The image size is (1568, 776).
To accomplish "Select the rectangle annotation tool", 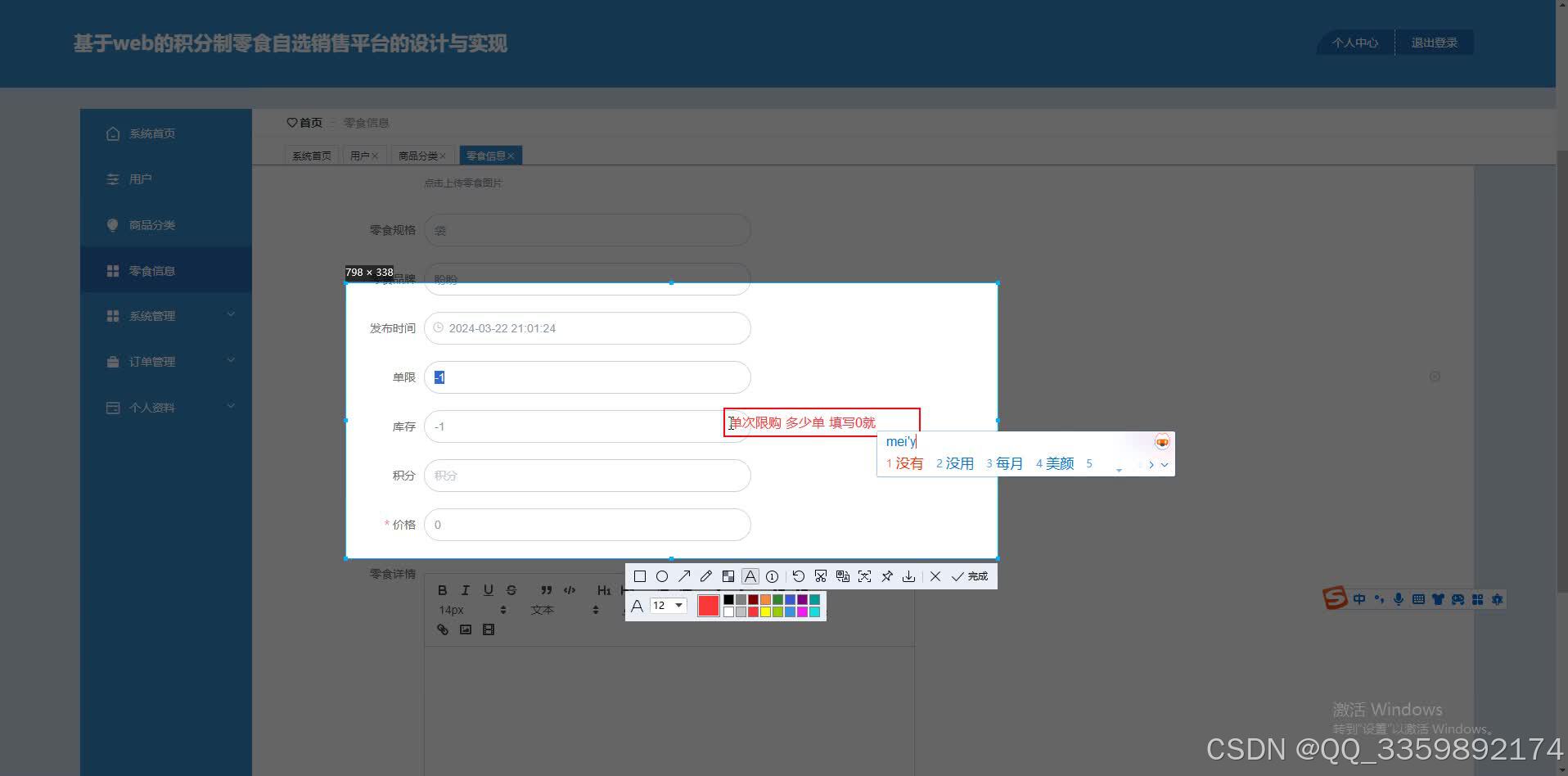I will [x=640, y=576].
